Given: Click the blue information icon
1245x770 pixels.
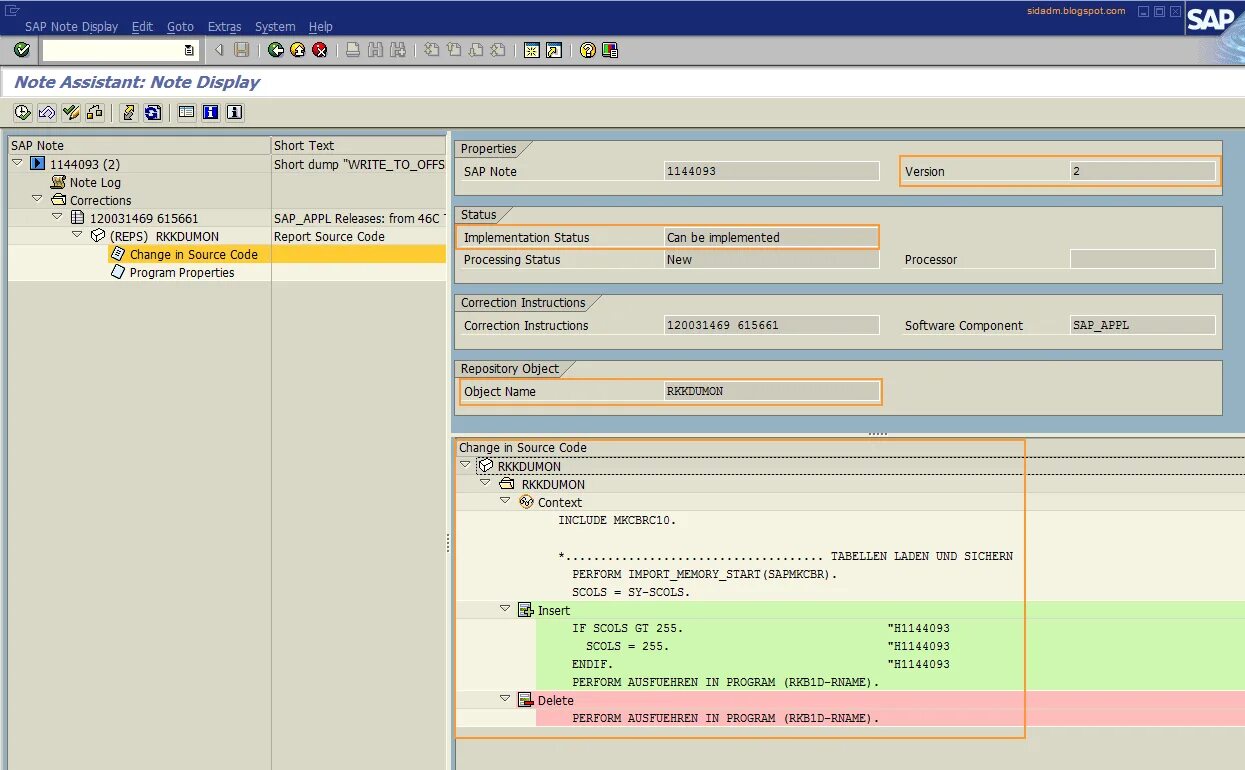Looking at the screenshot, I should click(210, 113).
